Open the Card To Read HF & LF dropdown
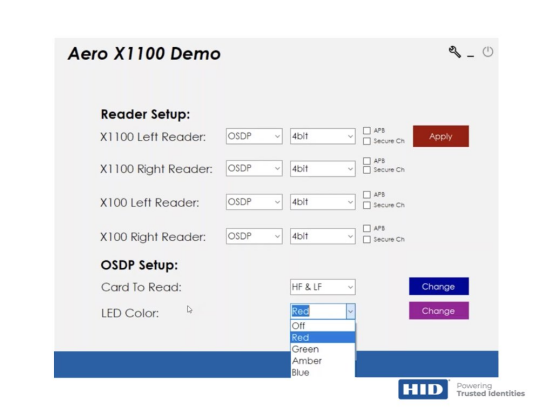 click(323, 287)
